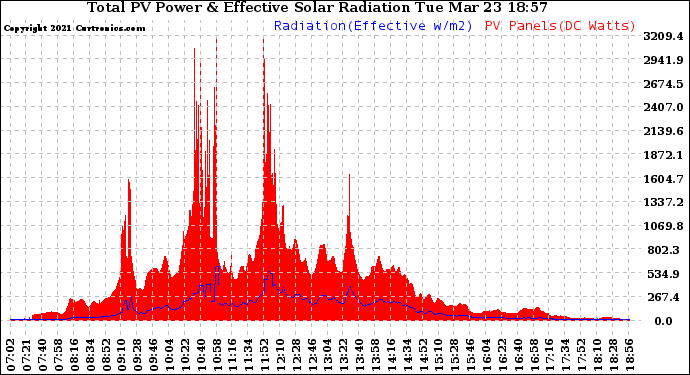Click the 07:40 time label
Screen dimensions: 690x375
[x=42, y=355]
